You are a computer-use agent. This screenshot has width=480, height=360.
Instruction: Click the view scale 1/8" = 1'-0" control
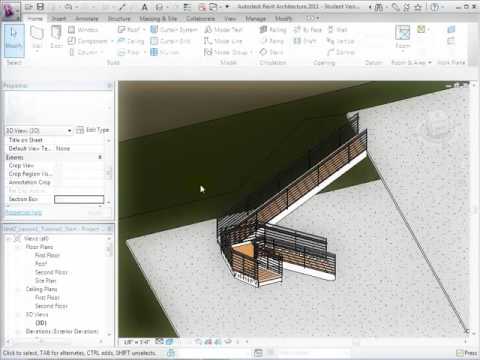point(137,342)
